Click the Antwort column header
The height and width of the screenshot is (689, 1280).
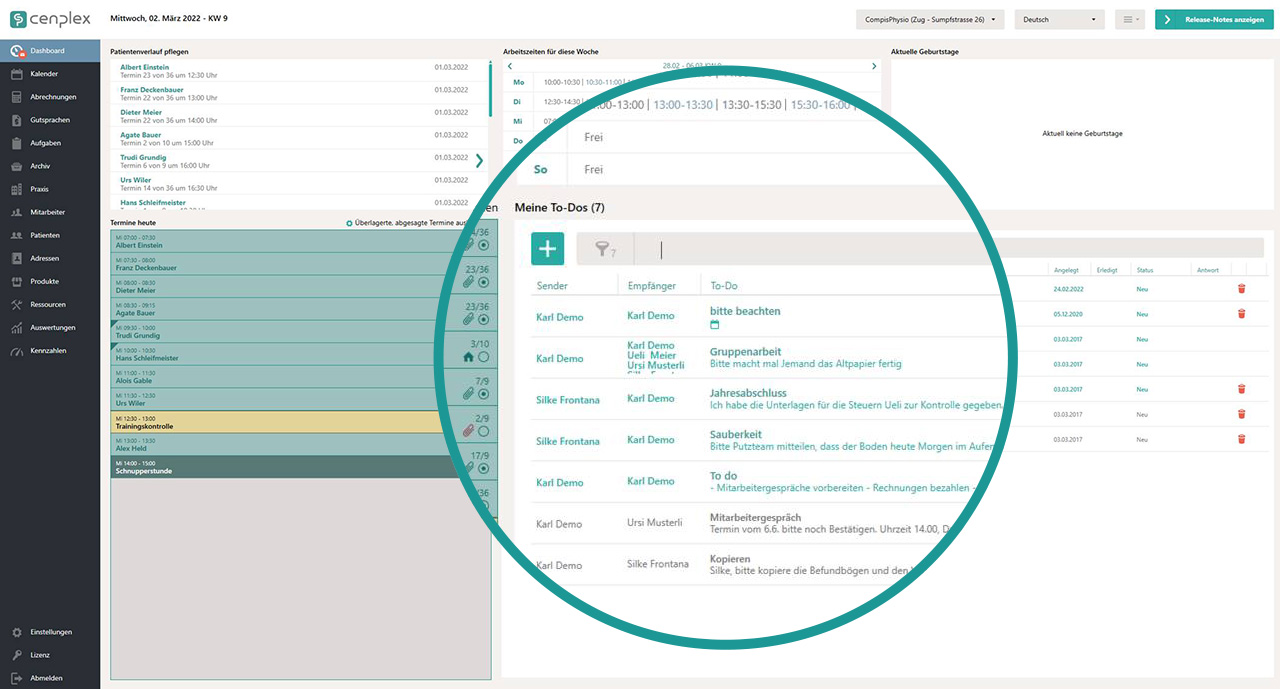point(1208,270)
